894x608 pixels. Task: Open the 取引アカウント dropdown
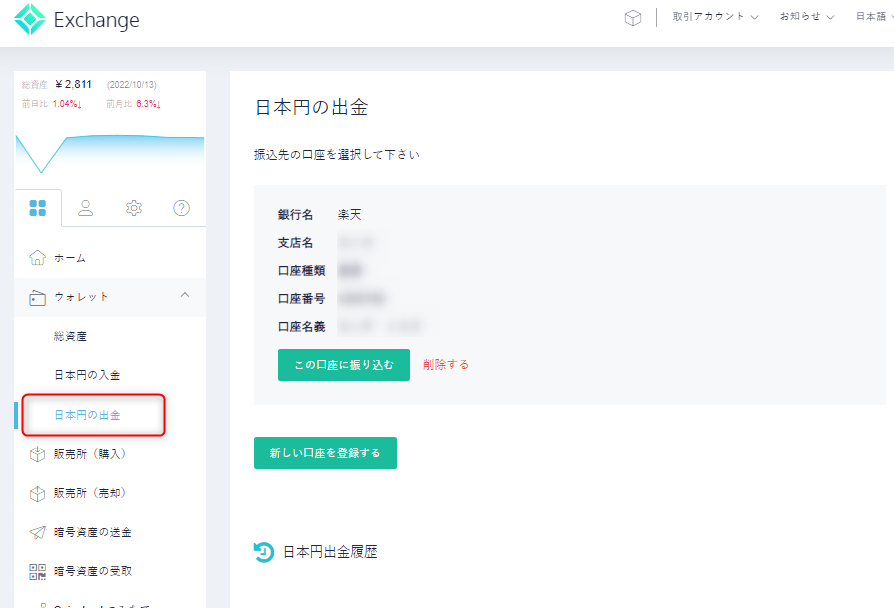715,17
